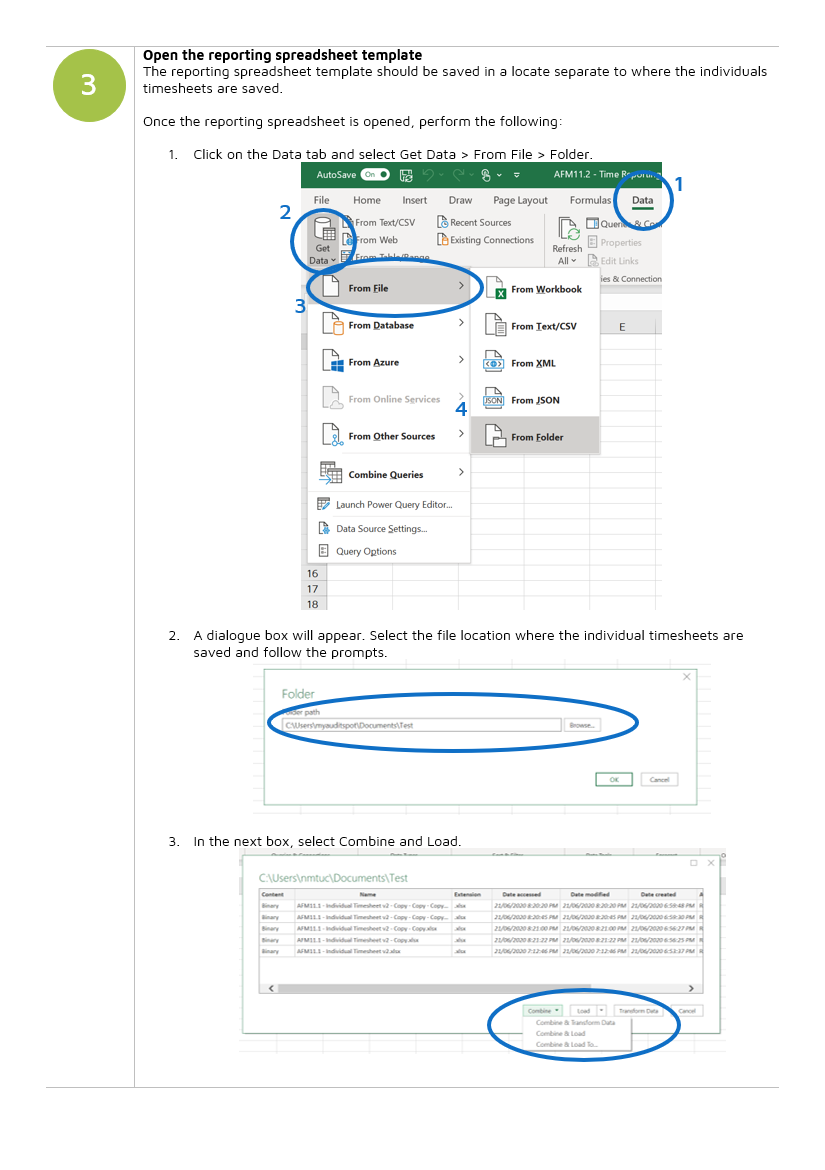Image resolution: width=825 pixels, height=1170 pixels.
Task: Click the Transform Data button
Action: [638, 1010]
